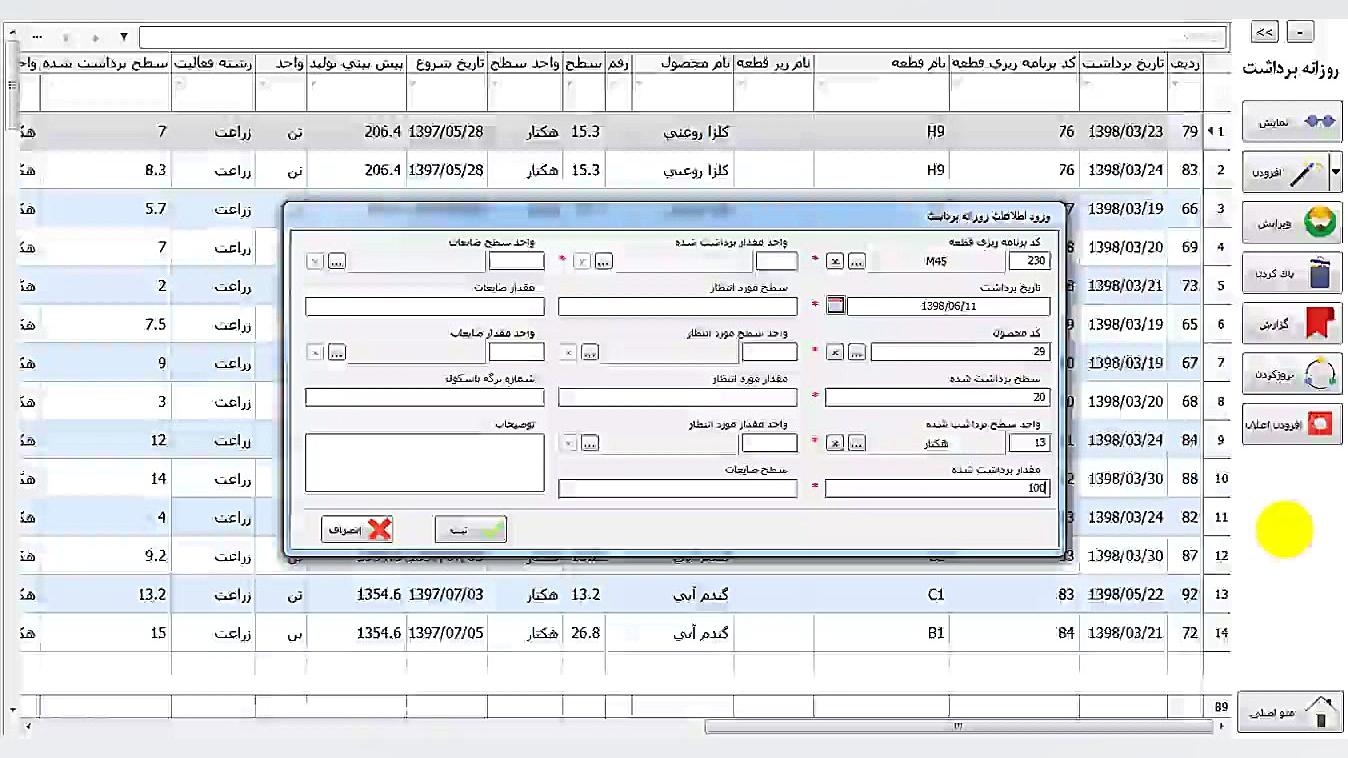Click the نام محصول column header

coord(683,63)
